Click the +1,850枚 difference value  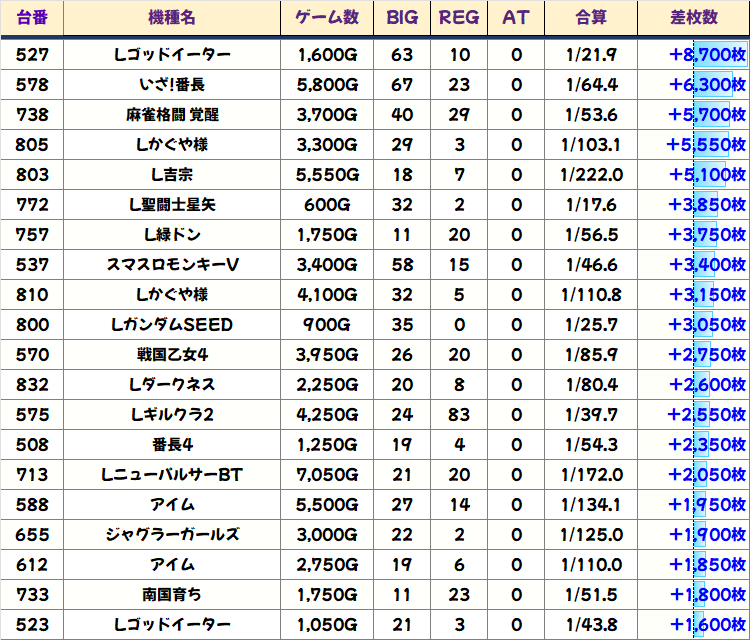point(707,565)
